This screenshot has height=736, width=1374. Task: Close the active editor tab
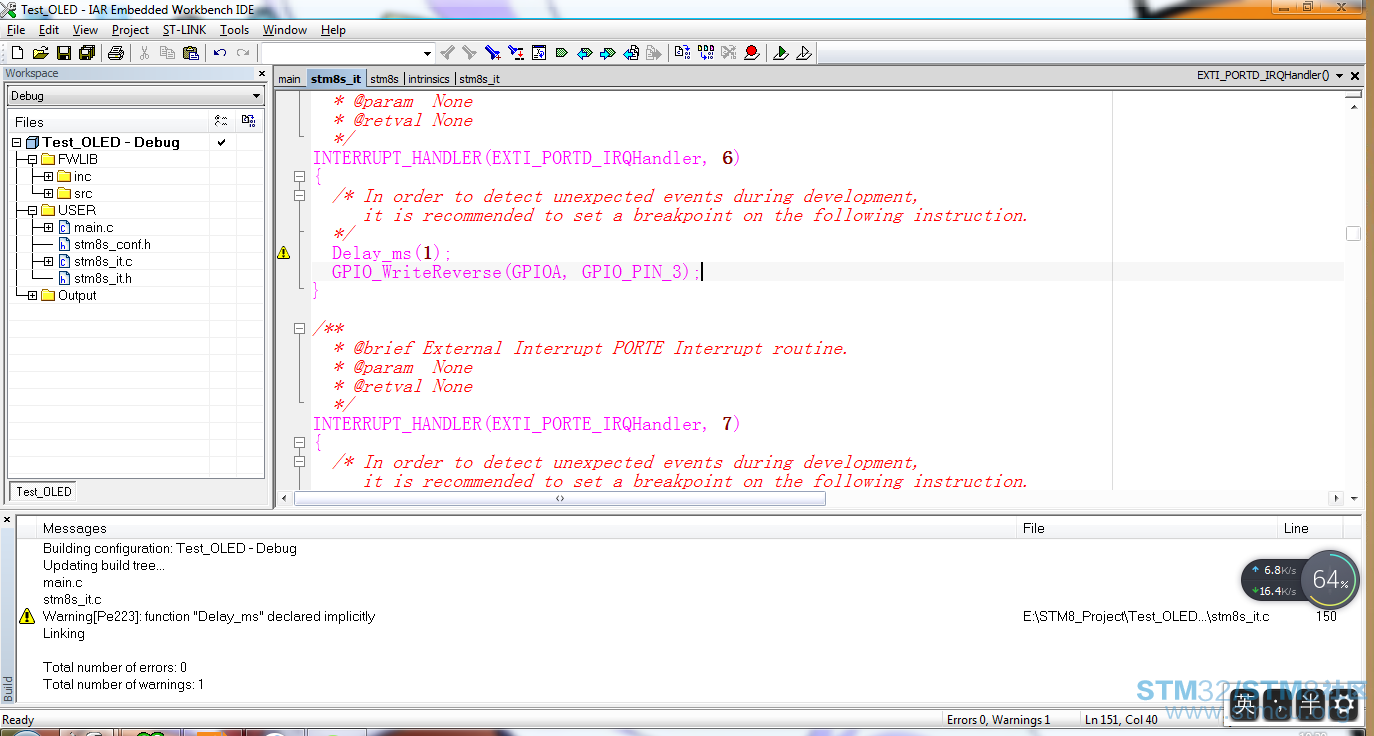(1355, 76)
